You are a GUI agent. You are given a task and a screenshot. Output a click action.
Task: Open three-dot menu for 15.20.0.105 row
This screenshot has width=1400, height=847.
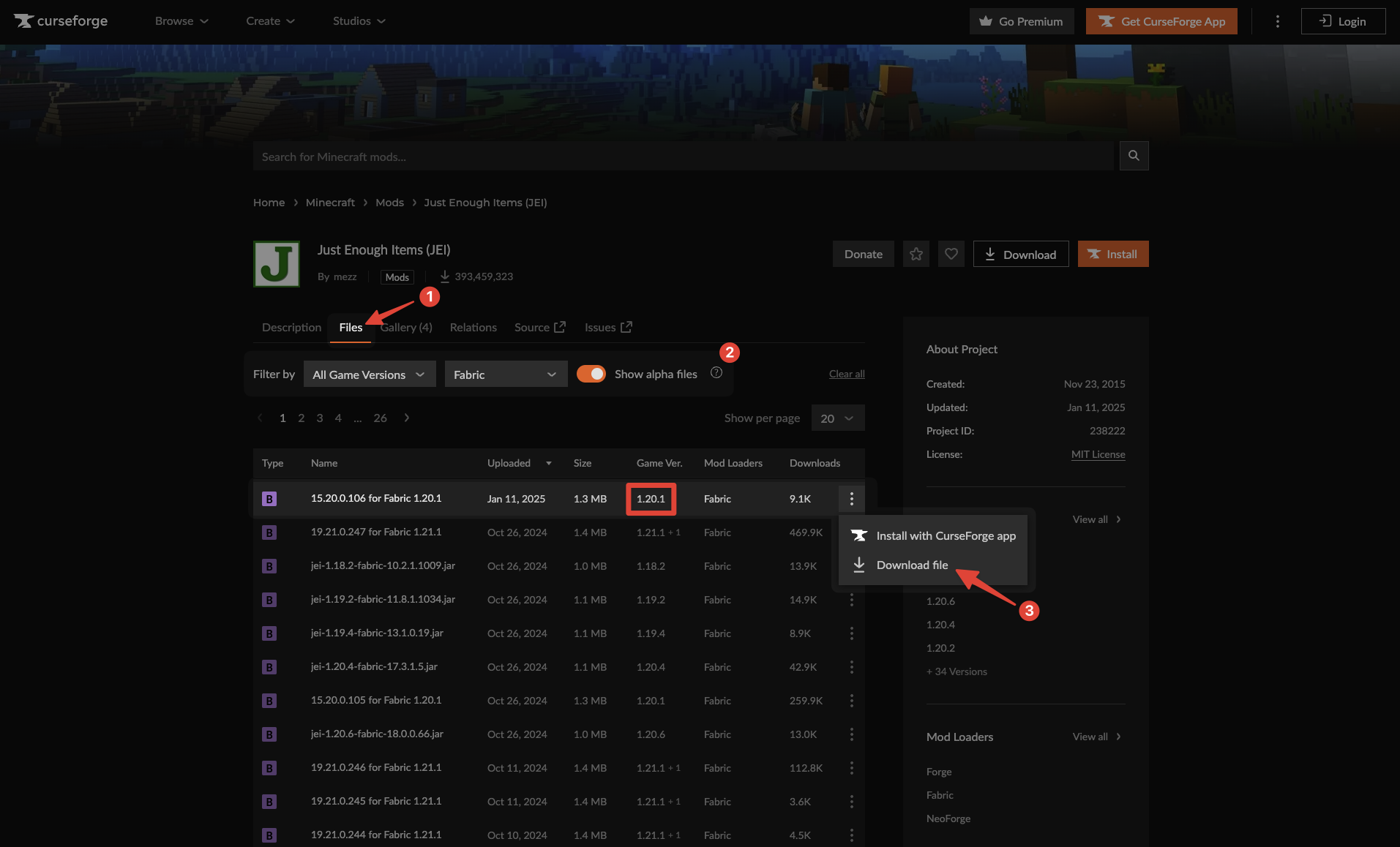click(x=851, y=701)
